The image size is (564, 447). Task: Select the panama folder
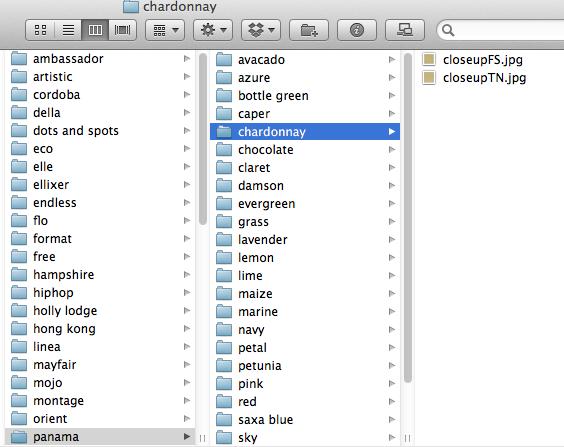(100, 437)
